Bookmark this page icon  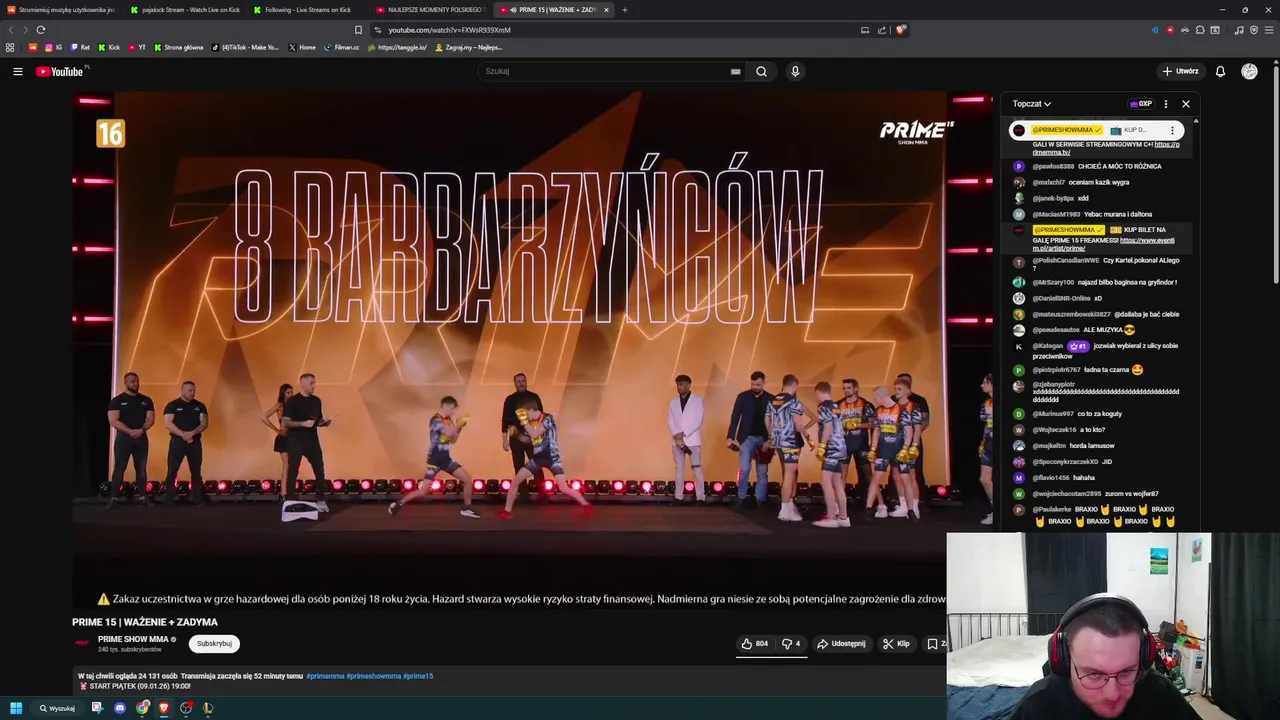point(358,30)
